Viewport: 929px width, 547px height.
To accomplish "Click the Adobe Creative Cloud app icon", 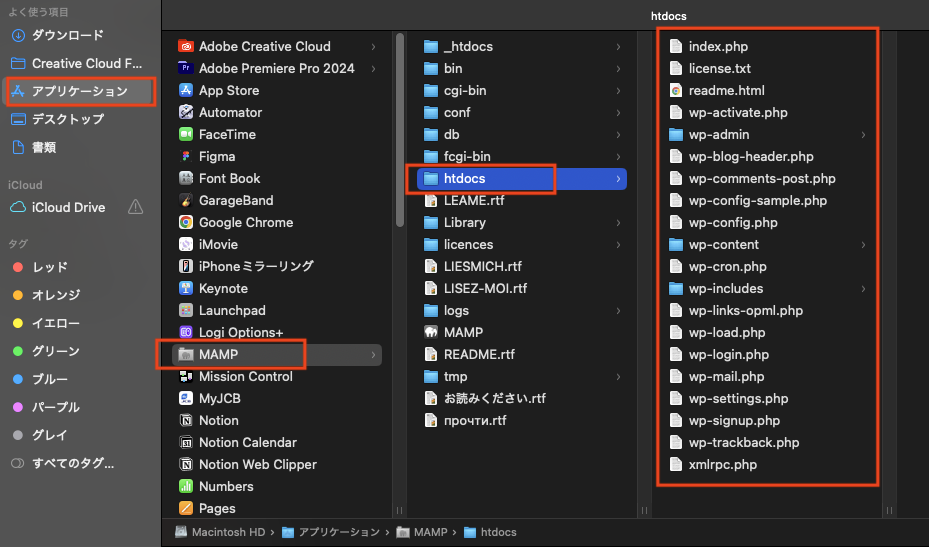I will 185,46.
